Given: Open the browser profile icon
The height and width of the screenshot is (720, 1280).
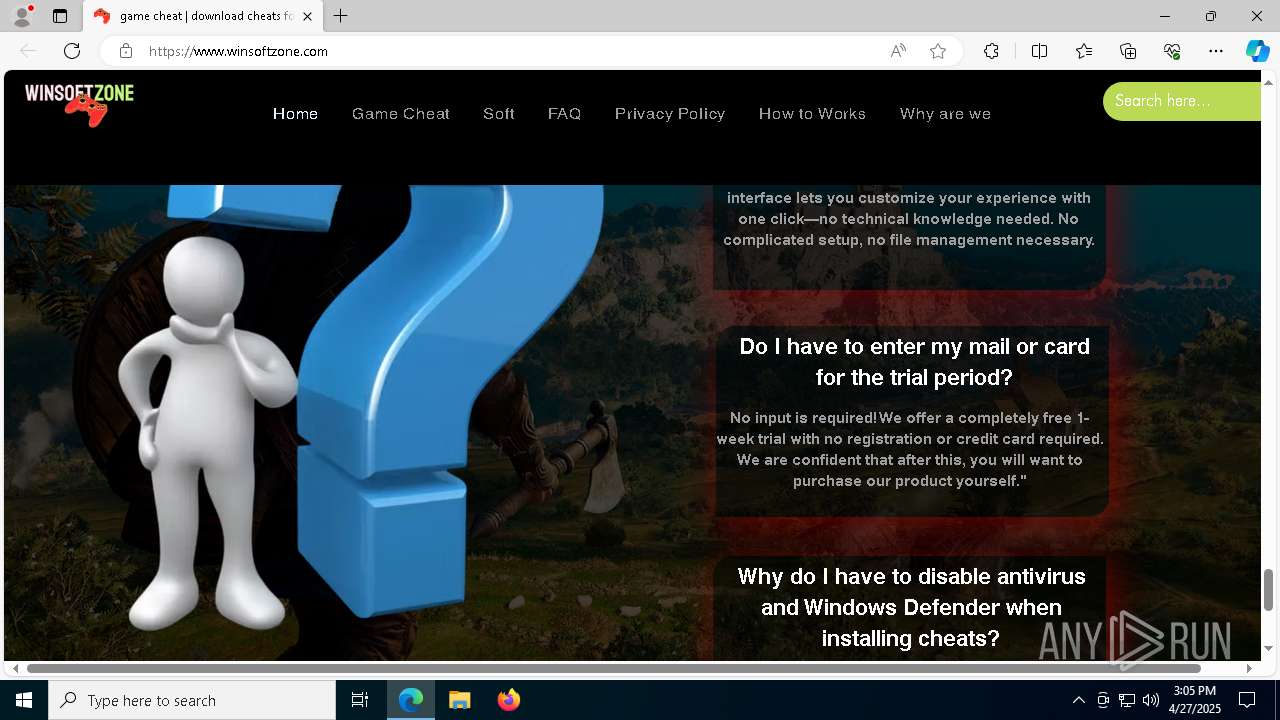Looking at the screenshot, I should pyautogui.click(x=21, y=16).
